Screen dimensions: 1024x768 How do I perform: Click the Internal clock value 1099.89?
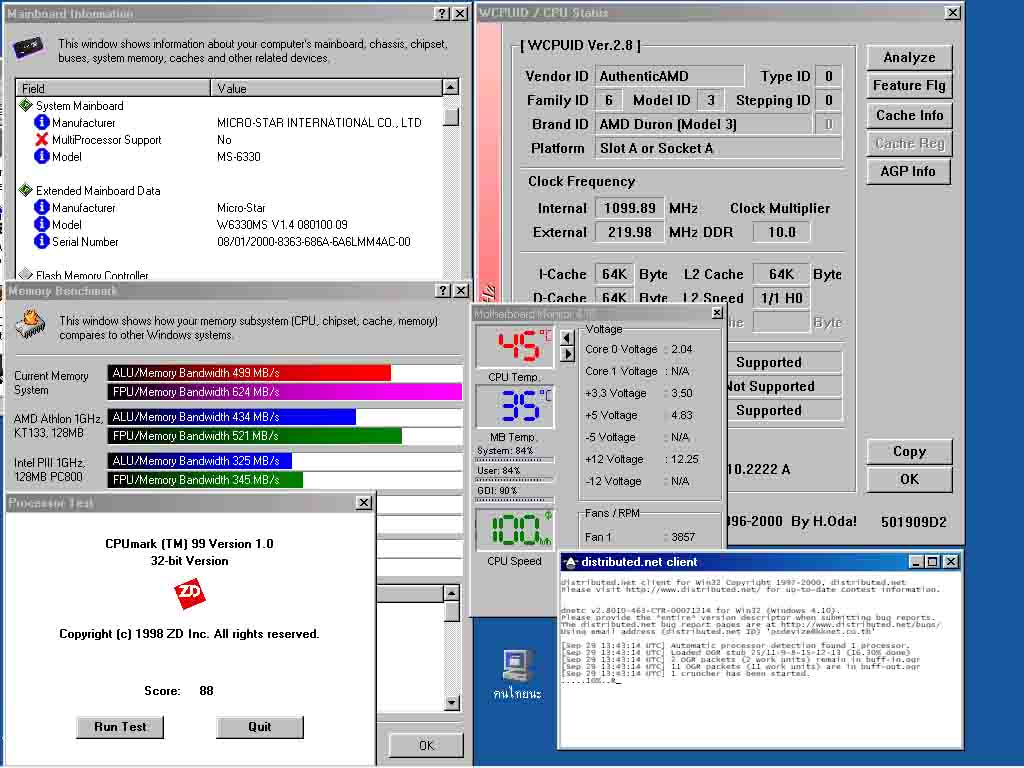[630, 208]
